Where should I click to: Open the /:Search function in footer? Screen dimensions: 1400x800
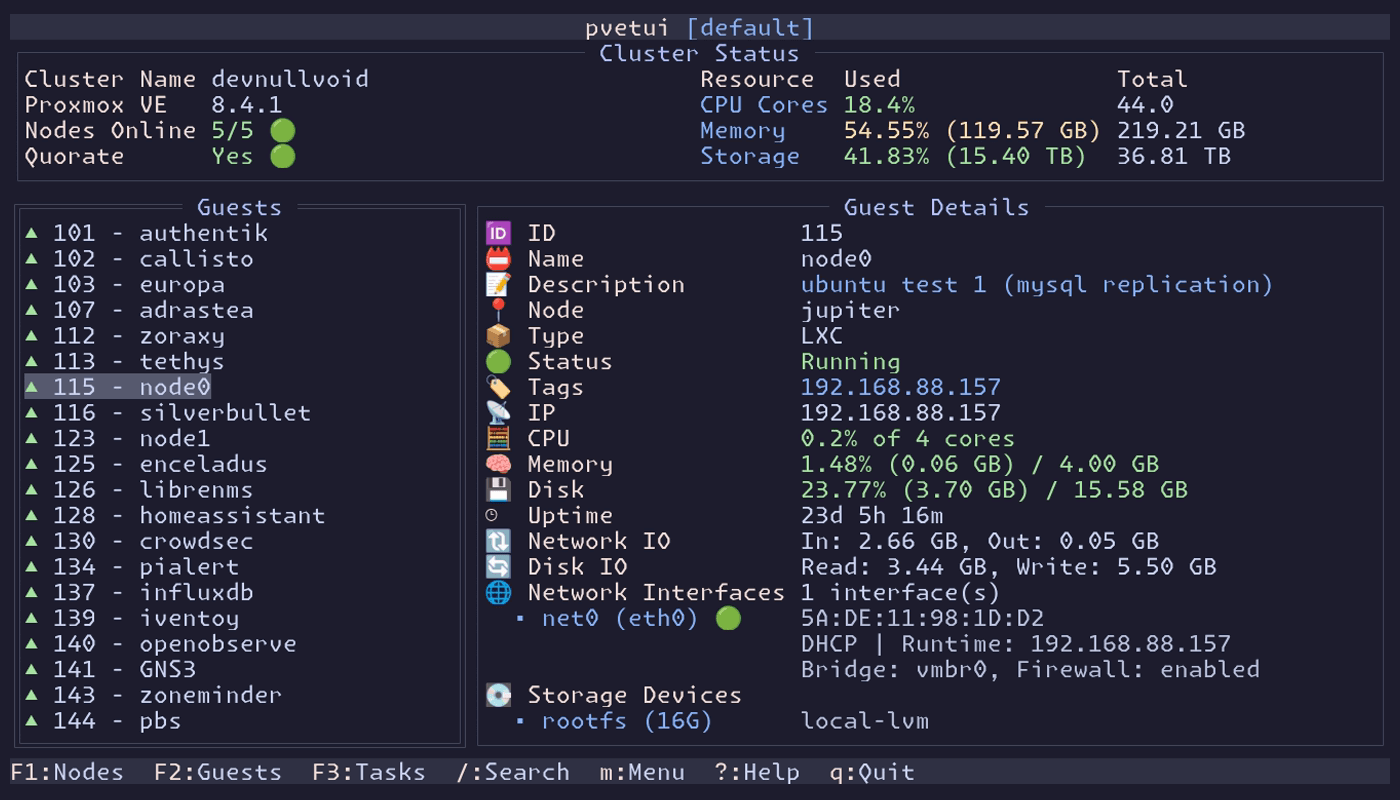pyautogui.click(x=513, y=772)
